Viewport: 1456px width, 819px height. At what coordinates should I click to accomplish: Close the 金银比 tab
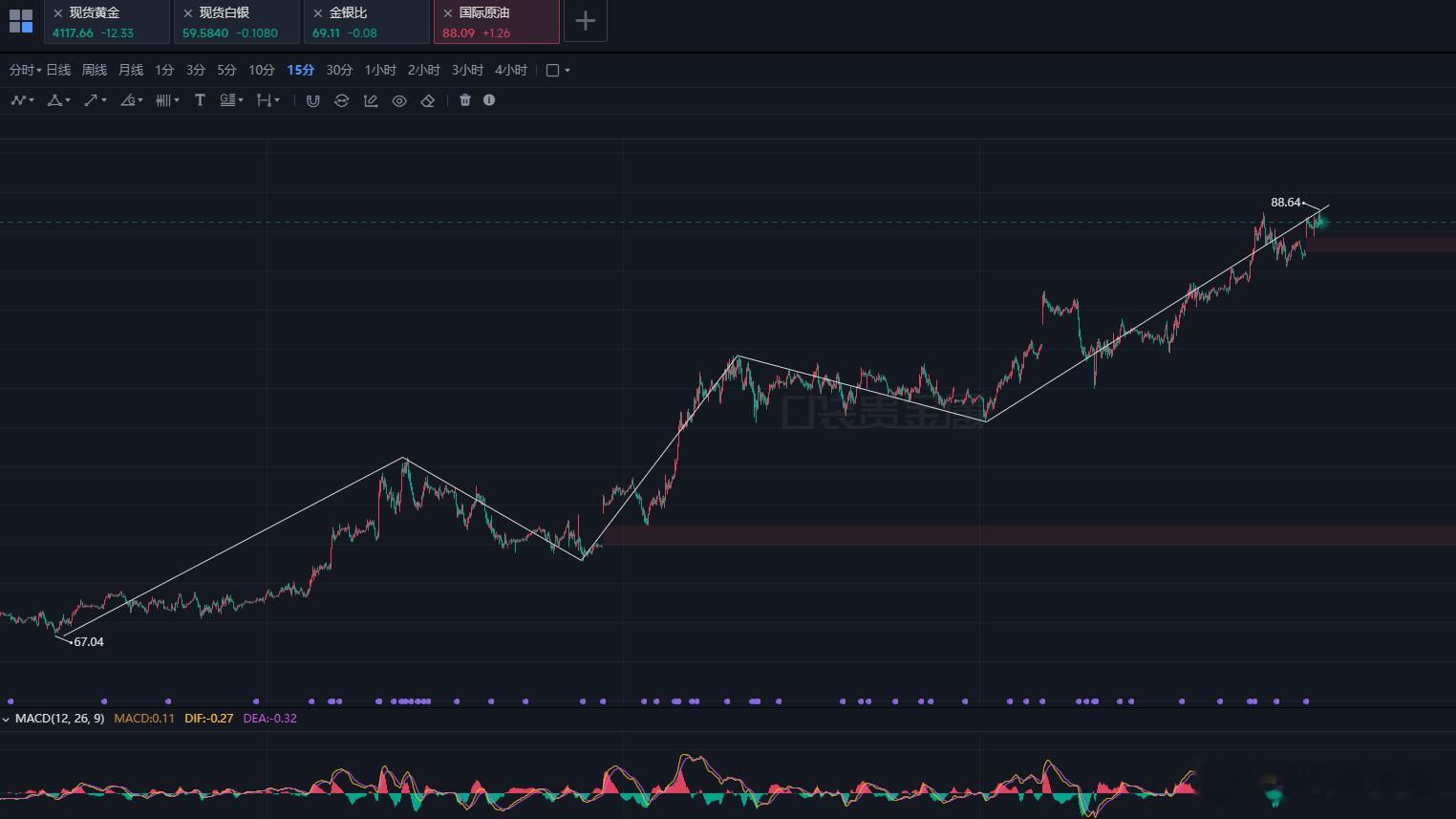[x=318, y=13]
